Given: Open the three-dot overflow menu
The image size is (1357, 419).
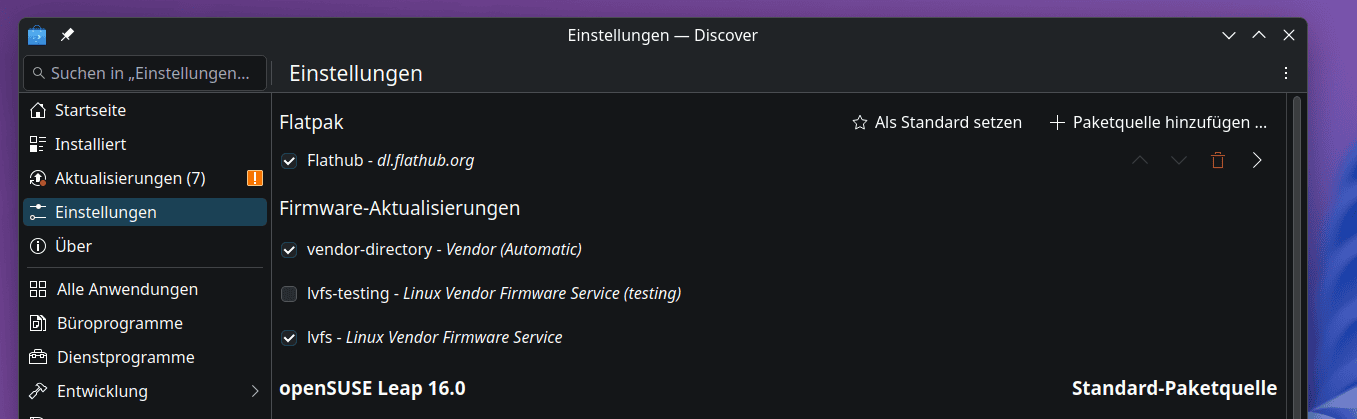Looking at the screenshot, I should point(1286,73).
